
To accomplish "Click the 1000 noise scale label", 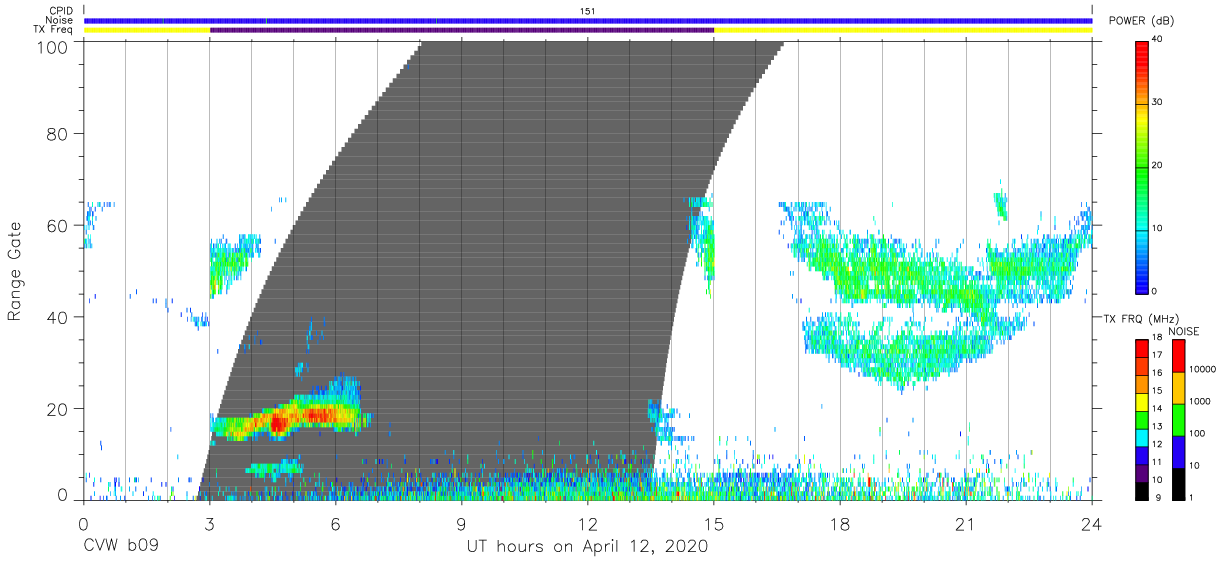I will coord(1199,401).
